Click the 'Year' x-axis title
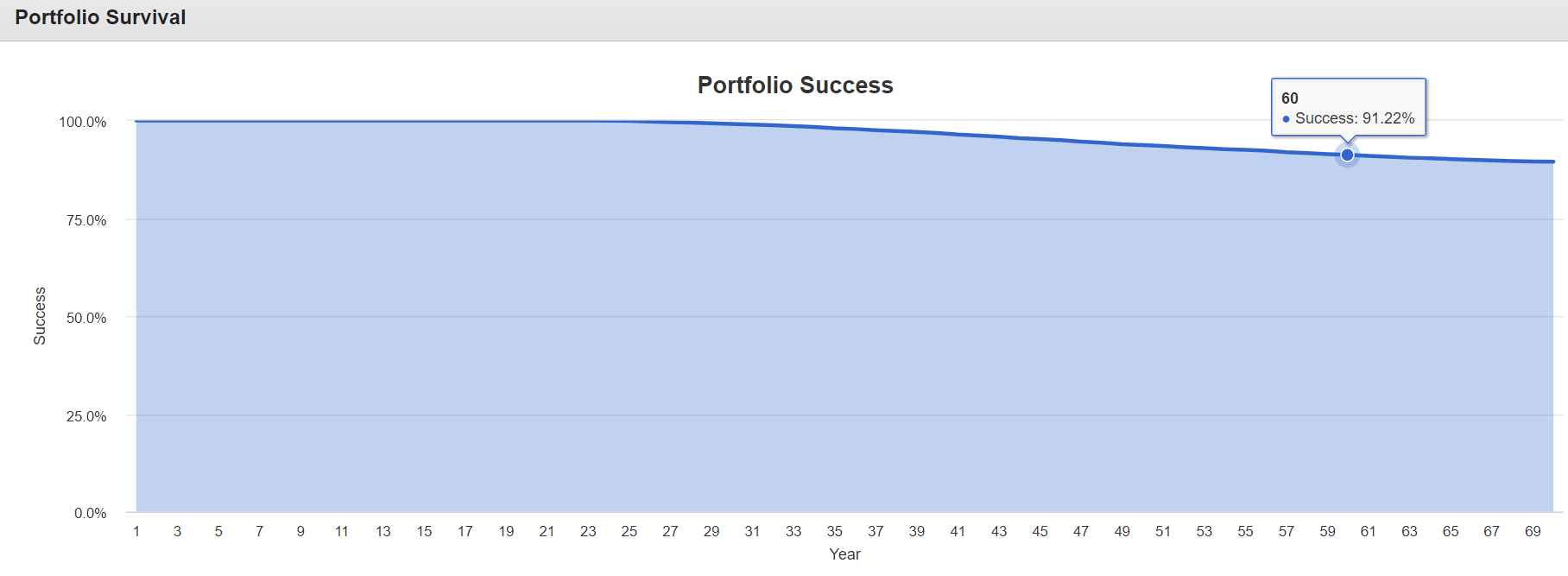Image resolution: width=1568 pixels, height=576 pixels. [x=844, y=554]
